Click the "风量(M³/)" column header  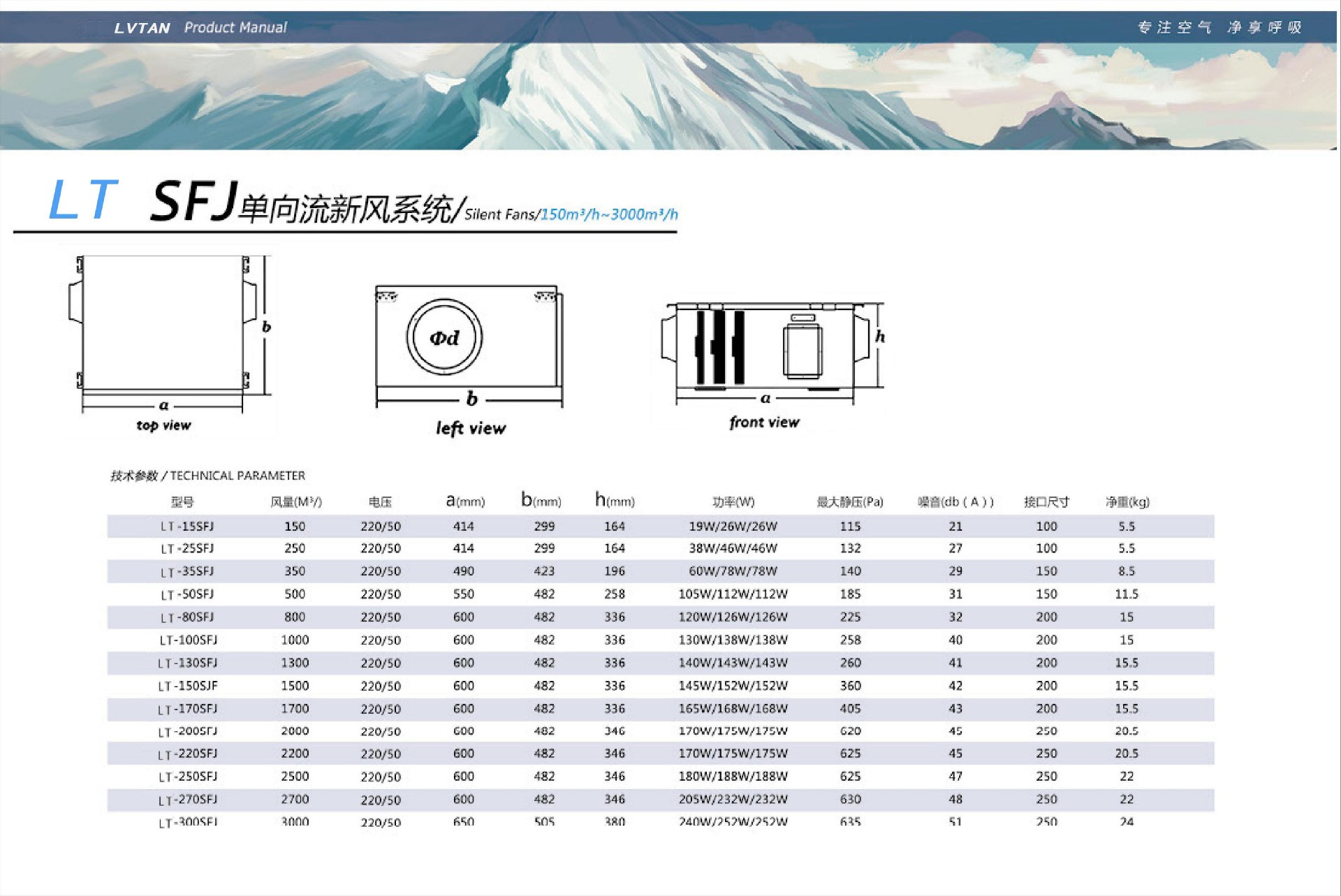[x=296, y=502]
